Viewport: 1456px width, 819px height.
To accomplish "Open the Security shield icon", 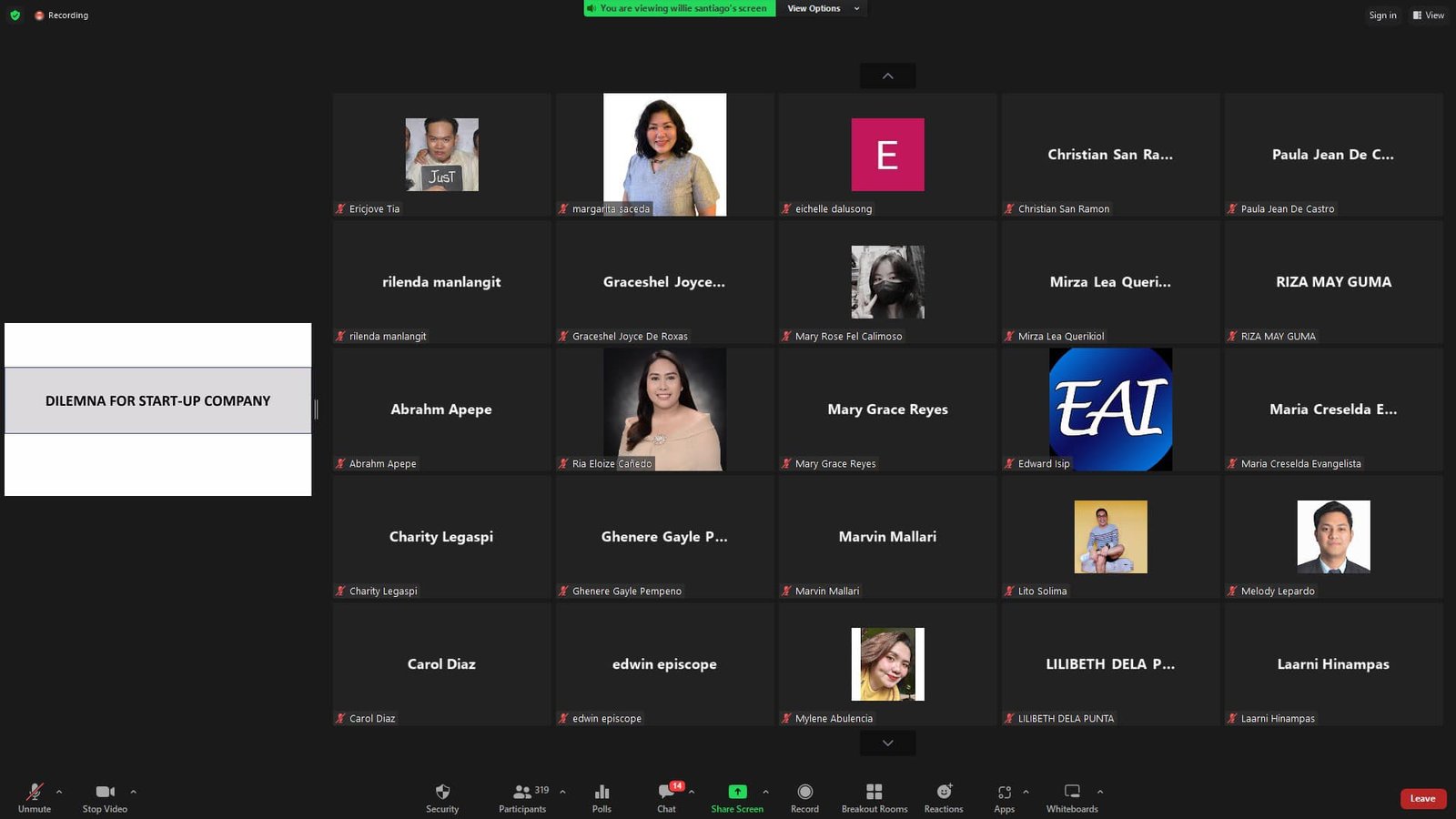I will coord(442,792).
